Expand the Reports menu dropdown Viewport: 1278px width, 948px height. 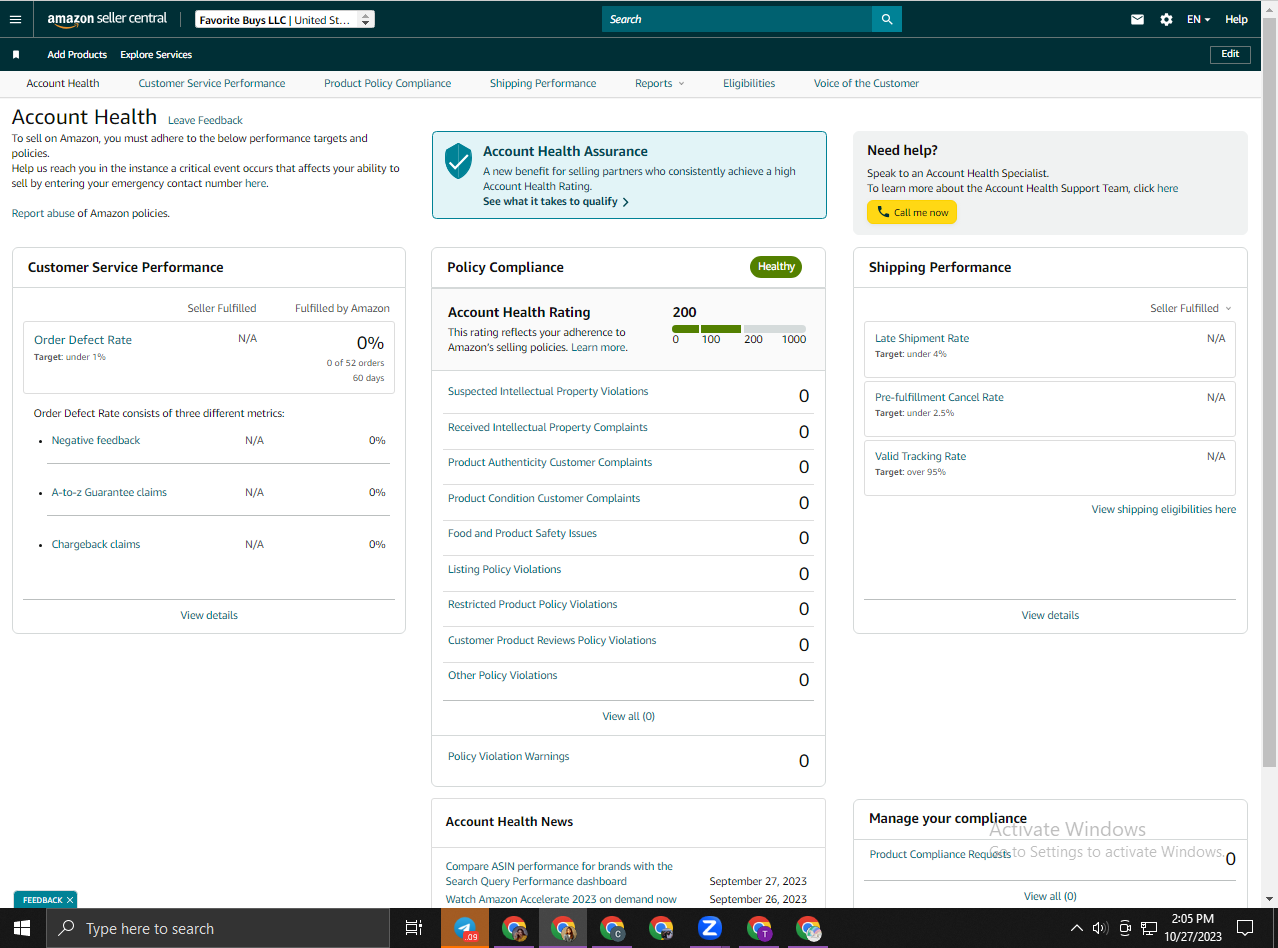660,84
